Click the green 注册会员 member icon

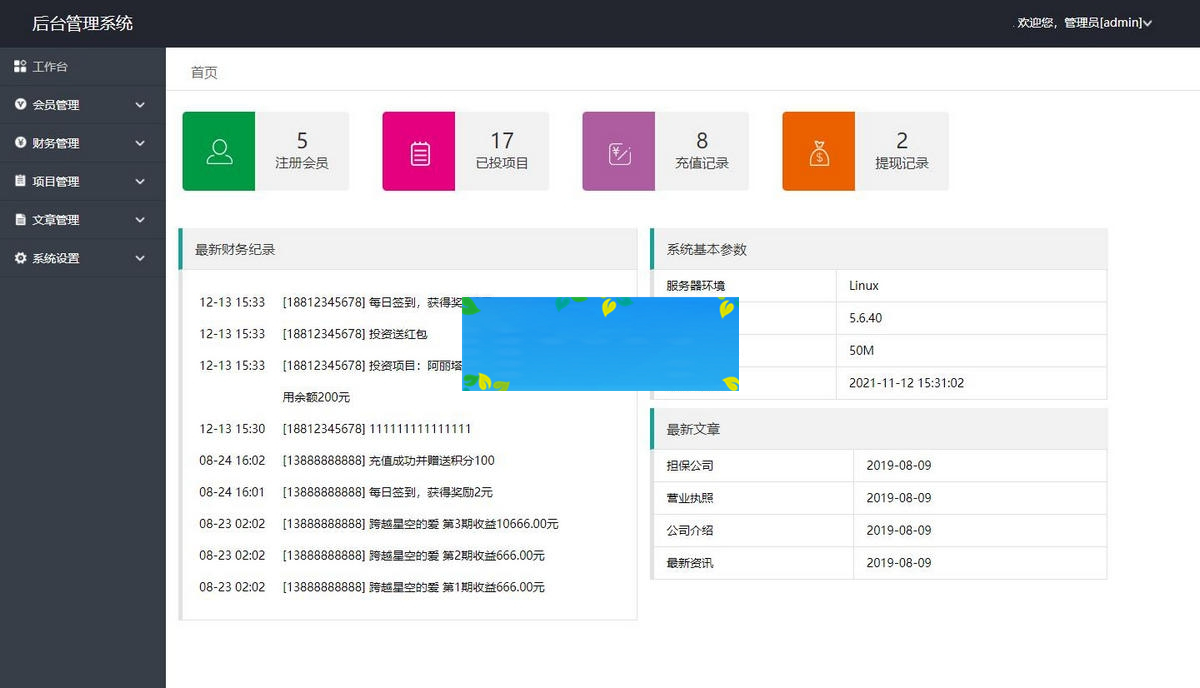click(218, 150)
